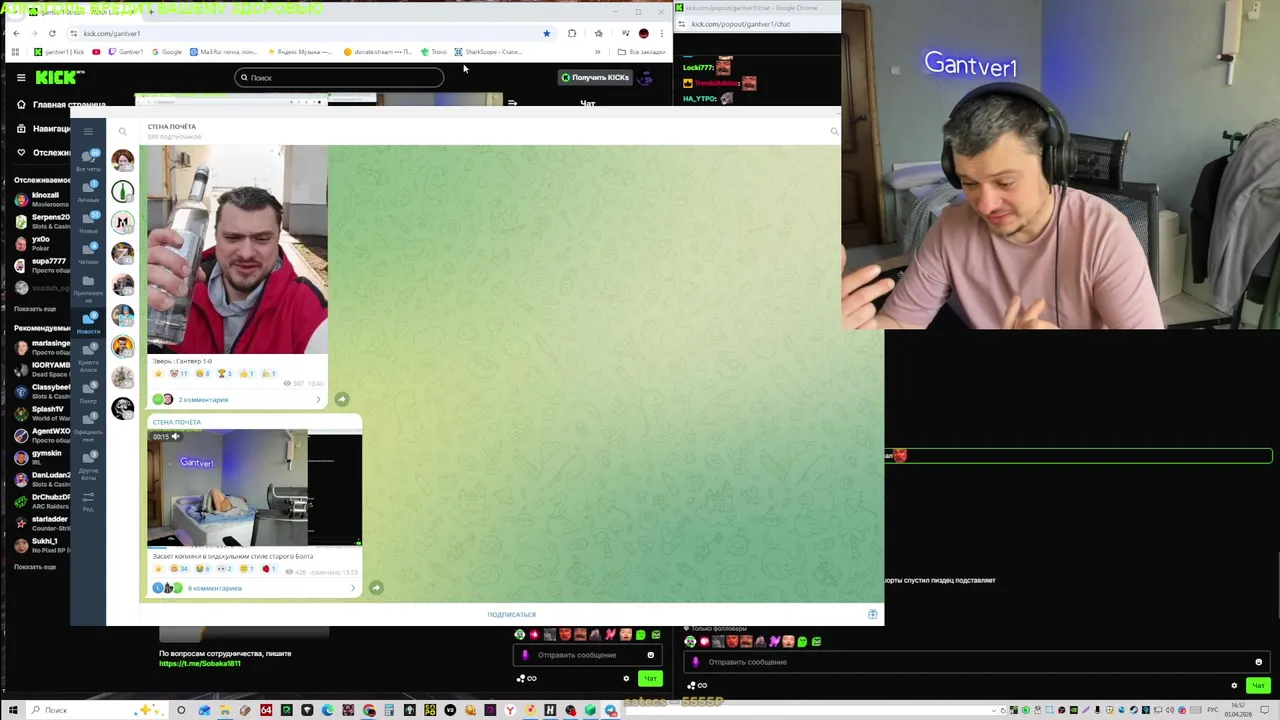Image resolution: width=1280 pixels, height=720 pixels.
Task: Open 'Все чаты' folder in Telegram
Action: coord(88,160)
